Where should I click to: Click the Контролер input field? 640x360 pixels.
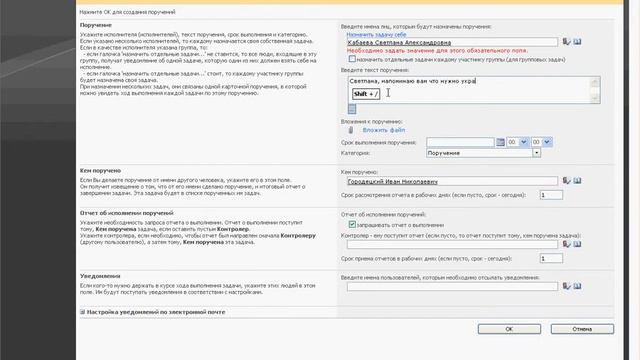452,244
